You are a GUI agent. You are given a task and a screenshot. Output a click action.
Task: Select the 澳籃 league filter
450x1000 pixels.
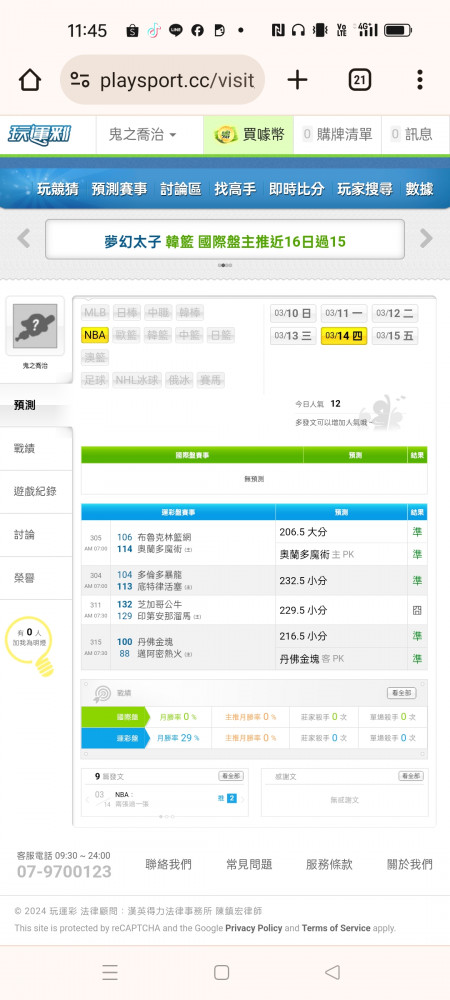[95, 358]
